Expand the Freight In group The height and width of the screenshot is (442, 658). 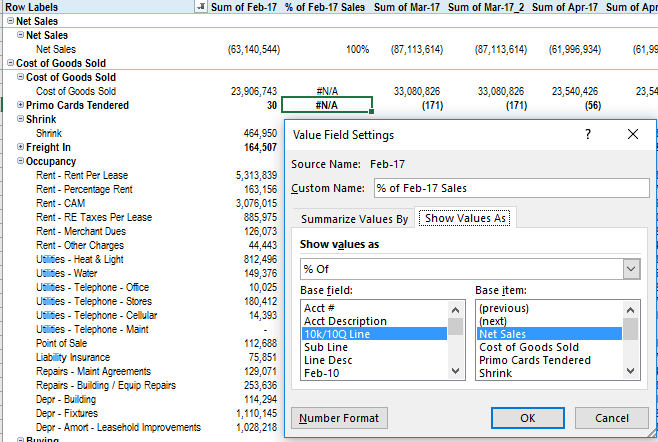click(x=21, y=147)
